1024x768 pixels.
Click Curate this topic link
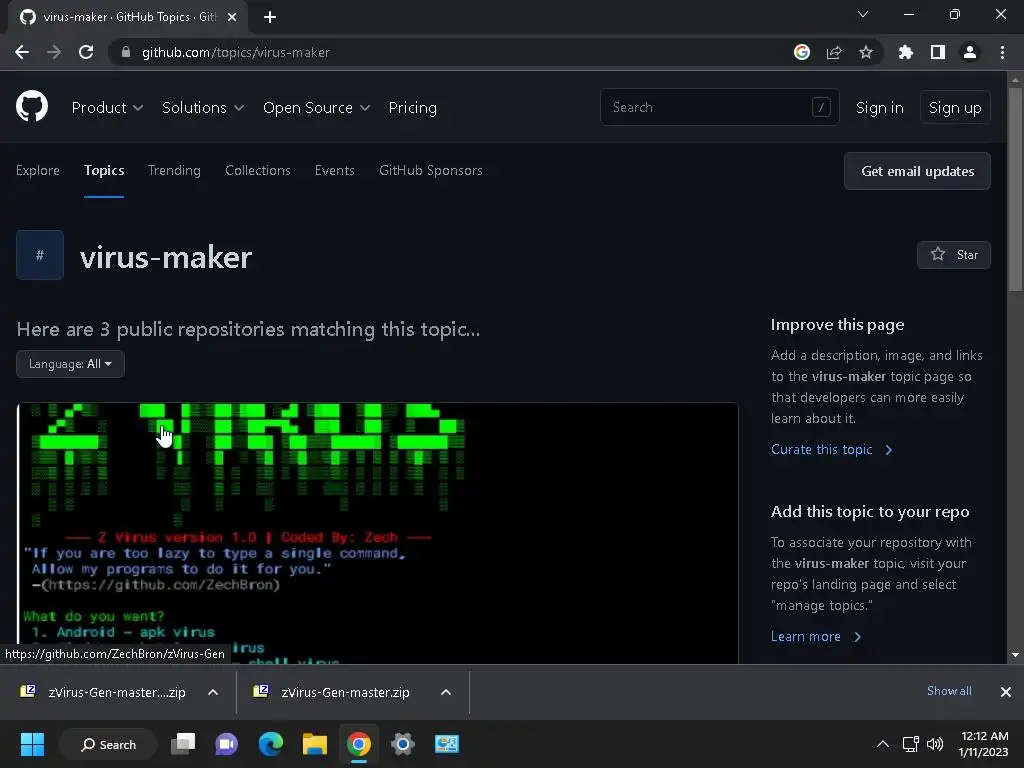pyautogui.click(x=831, y=449)
